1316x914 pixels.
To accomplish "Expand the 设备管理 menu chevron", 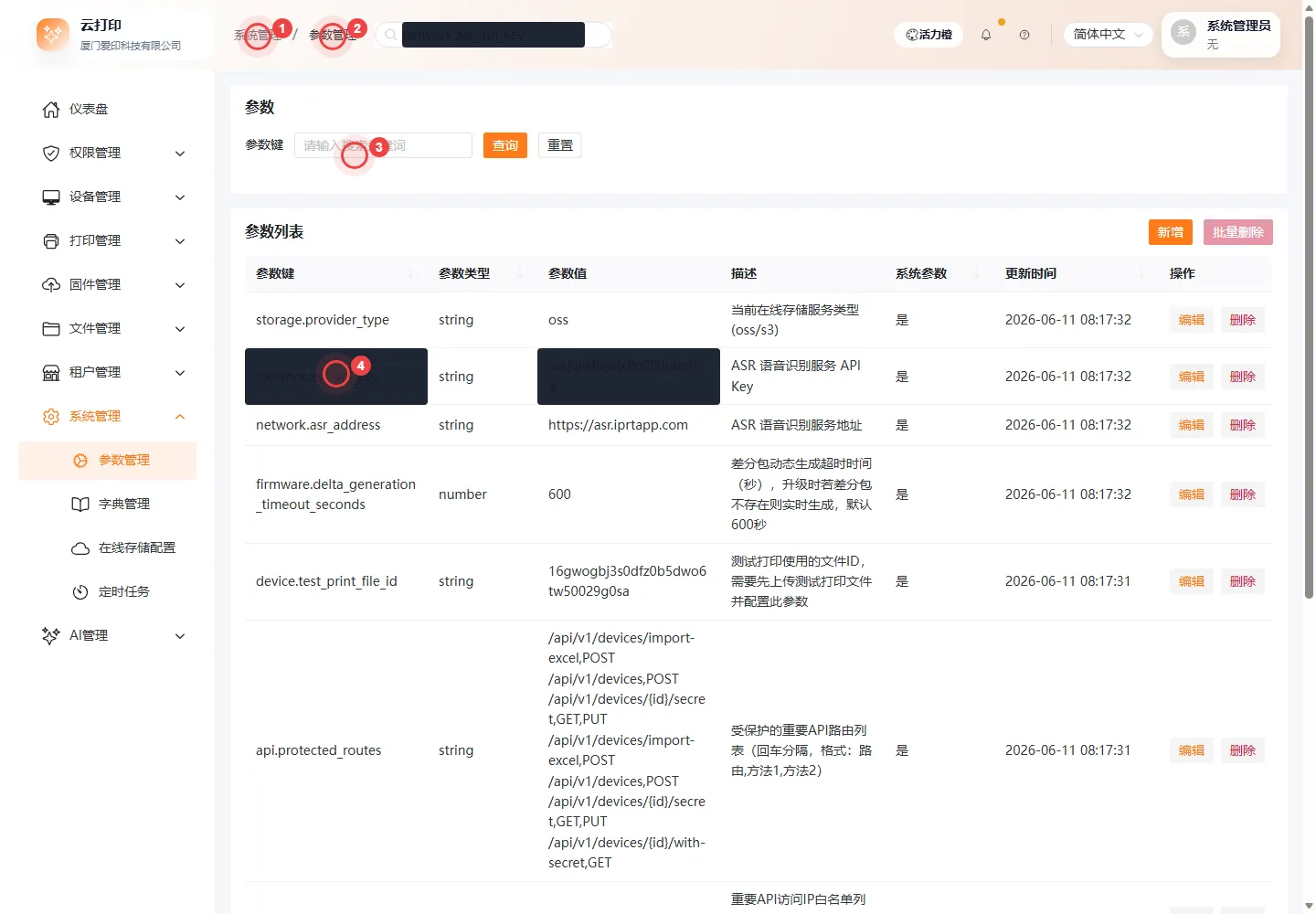I will tap(180, 197).
